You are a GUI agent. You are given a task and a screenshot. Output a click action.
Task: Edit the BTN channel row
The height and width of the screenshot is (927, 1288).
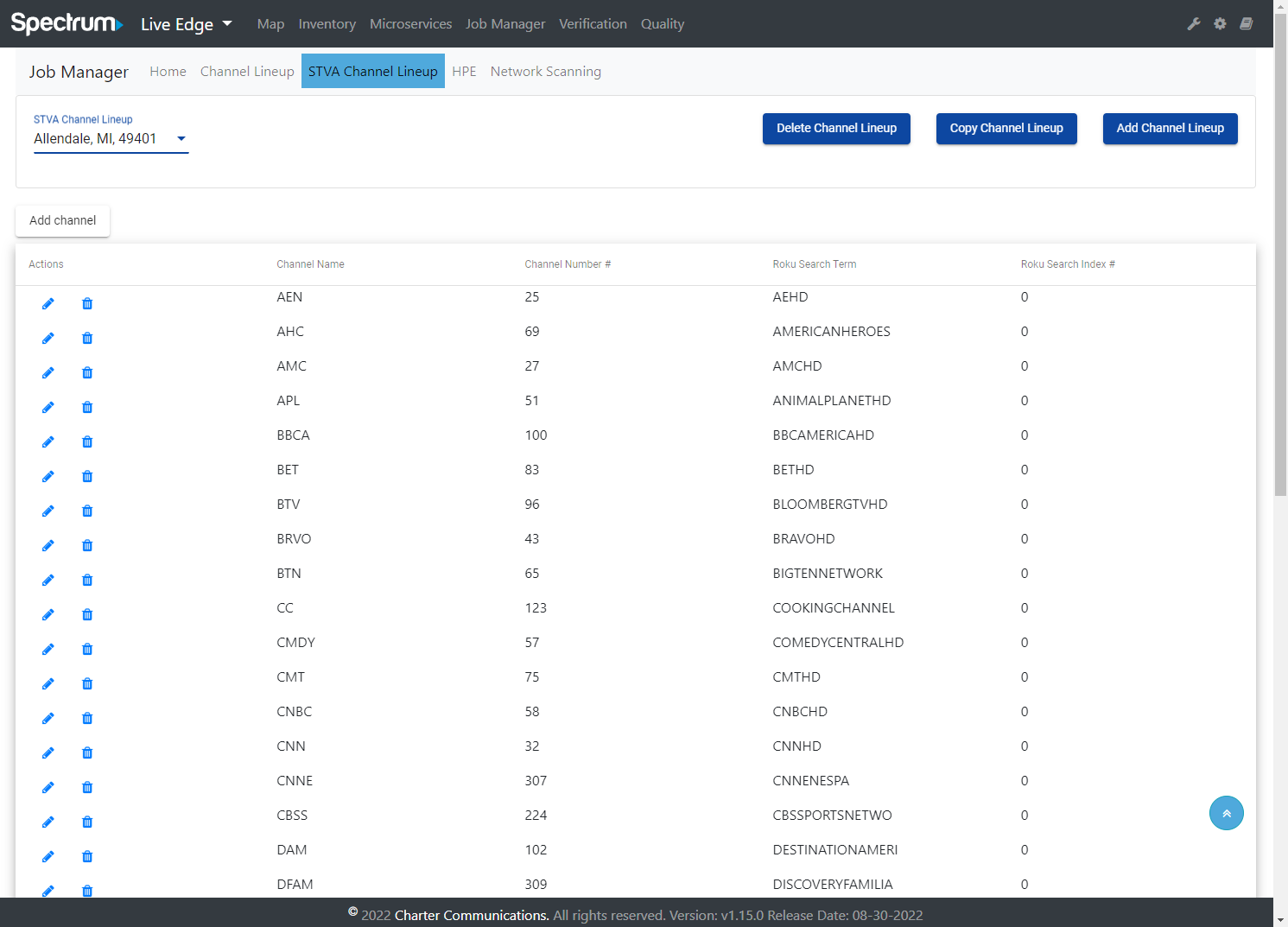point(48,580)
